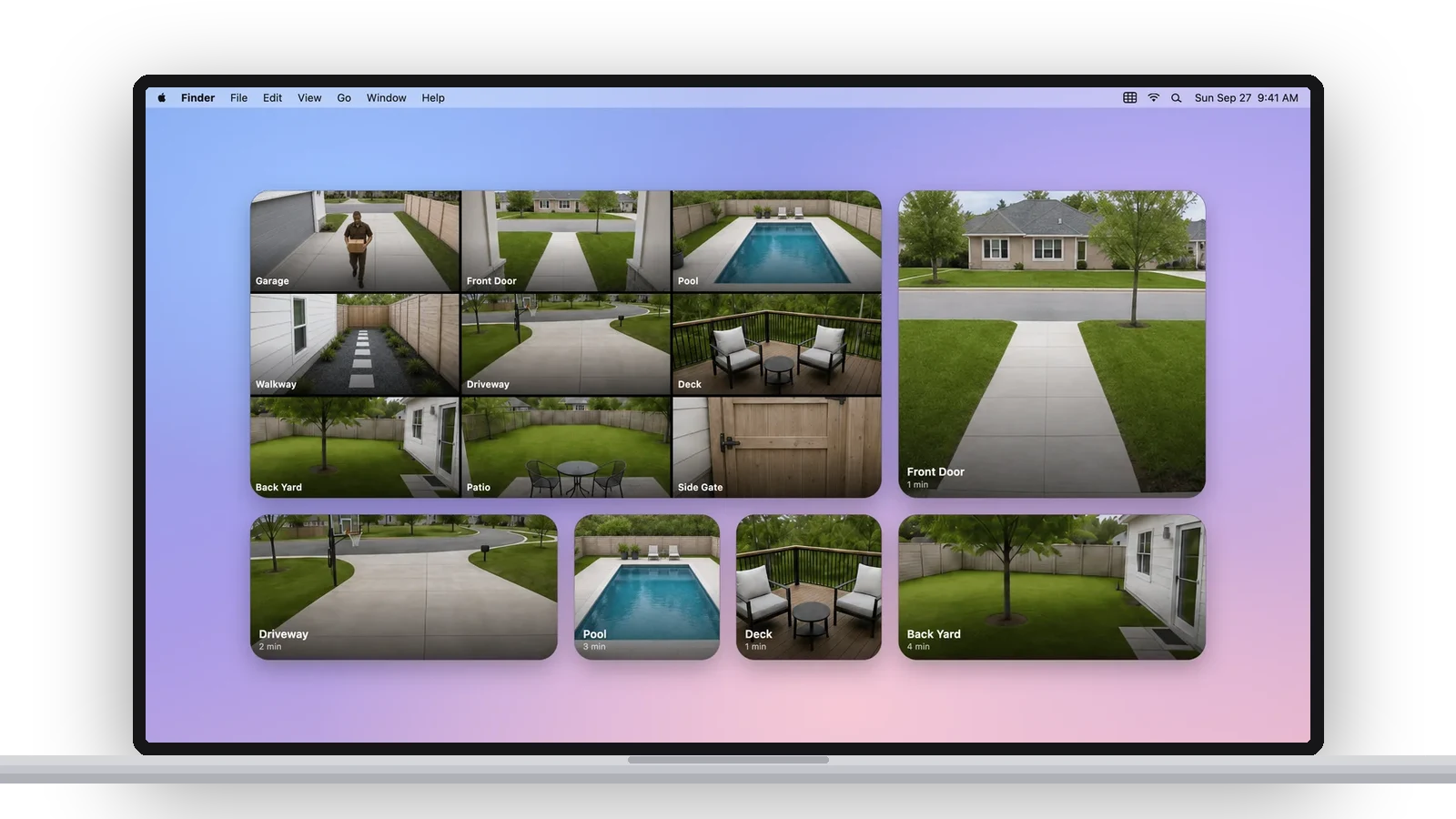Select the Garage camera in the grid
This screenshot has height=819, width=1456.
pos(355,241)
